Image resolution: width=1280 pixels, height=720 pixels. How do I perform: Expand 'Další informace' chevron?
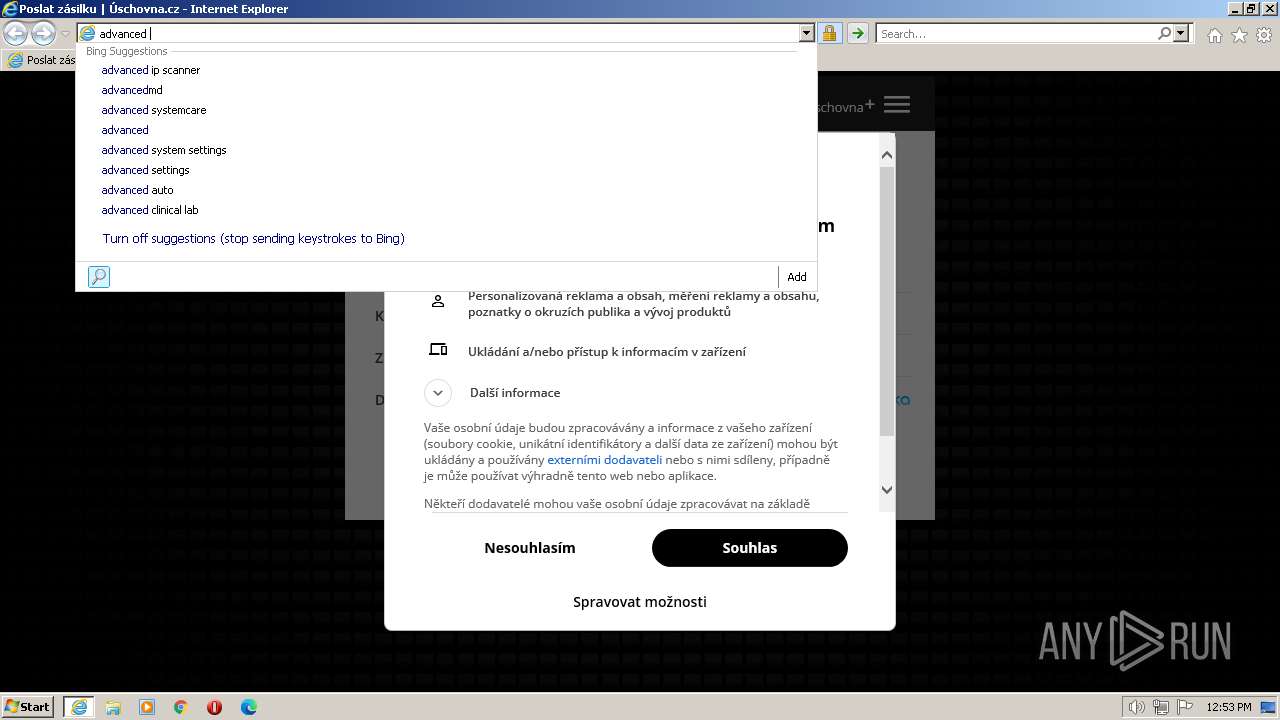coord(438,393)
